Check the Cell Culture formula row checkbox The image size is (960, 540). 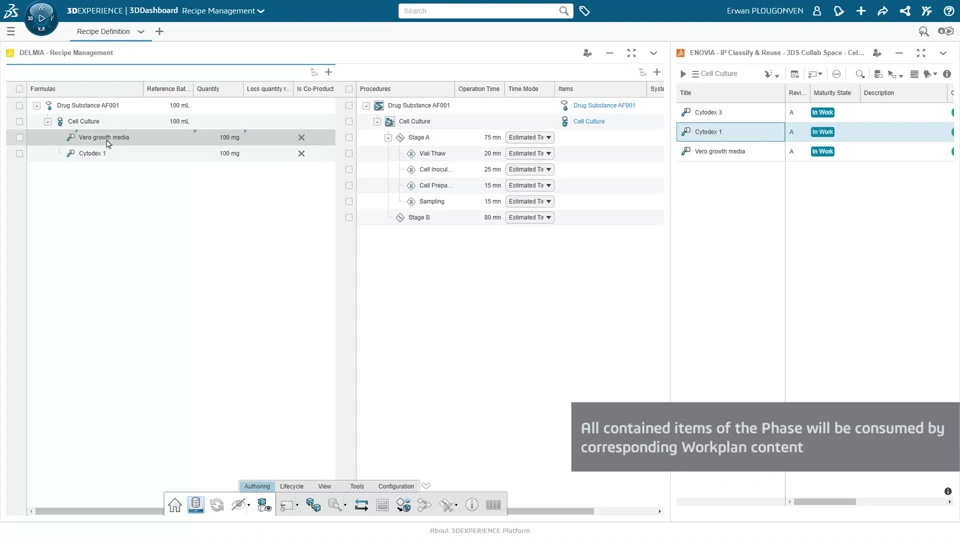20,121
